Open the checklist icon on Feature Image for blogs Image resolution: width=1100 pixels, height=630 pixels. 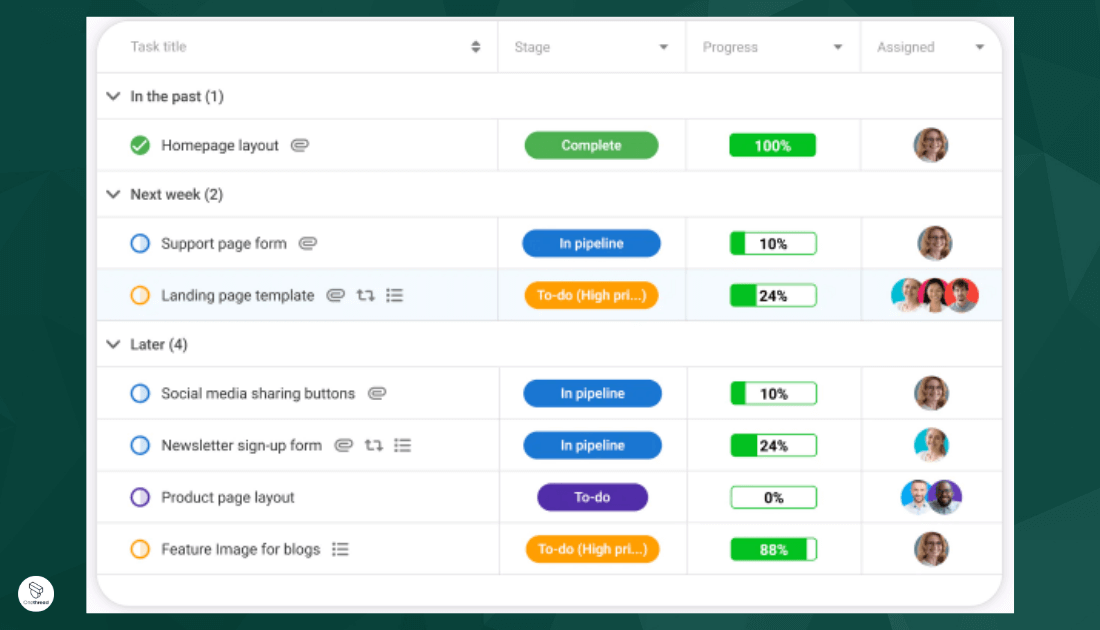tap(339, 549)
